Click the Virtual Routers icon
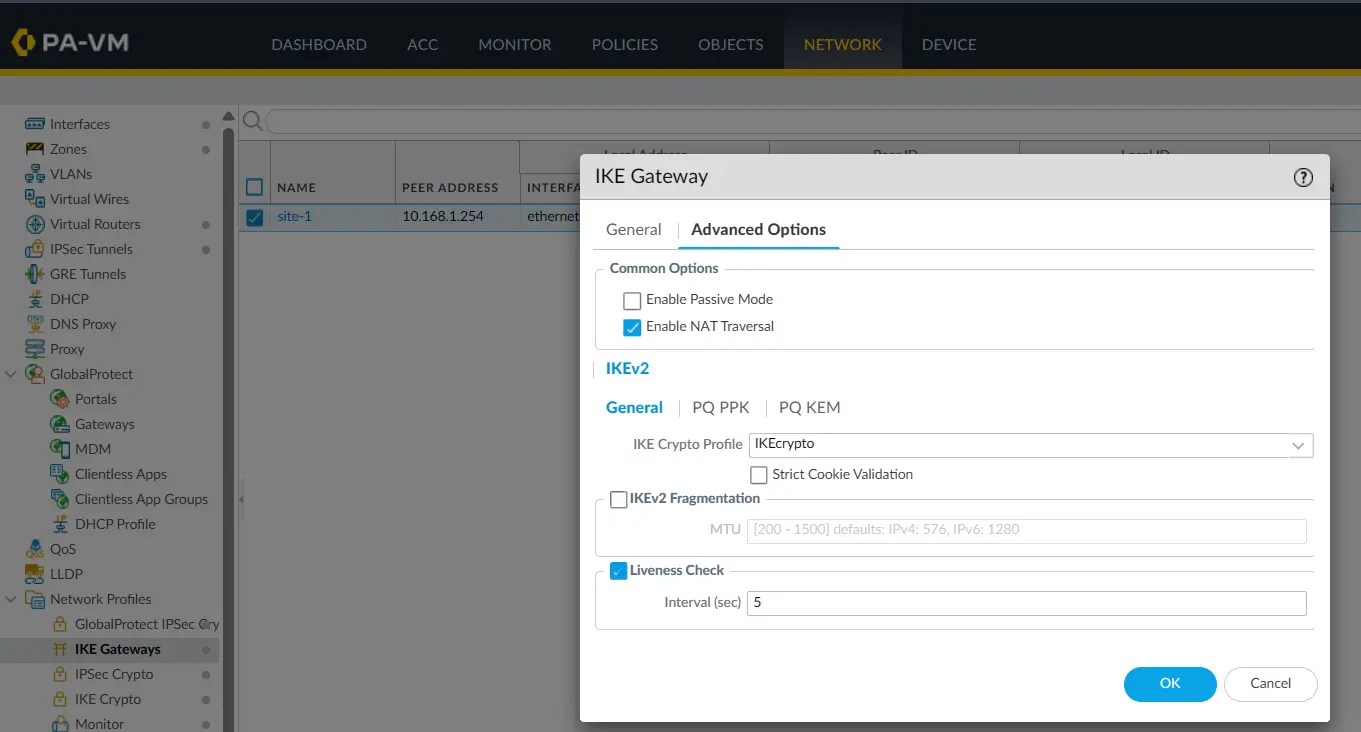The image size is (1361, 732). (x=35, y=224)
